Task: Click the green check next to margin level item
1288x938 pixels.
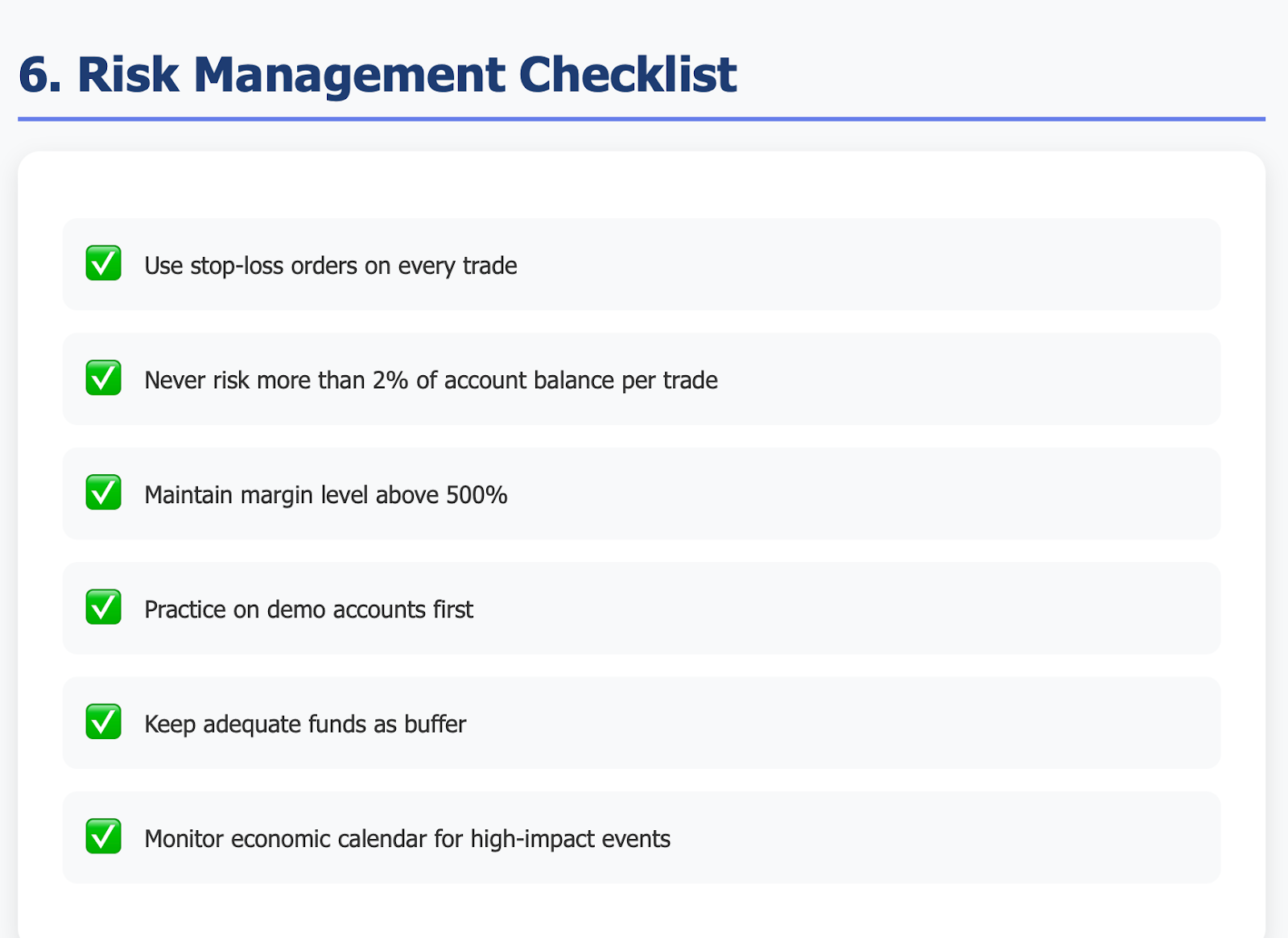Action: 104,493
